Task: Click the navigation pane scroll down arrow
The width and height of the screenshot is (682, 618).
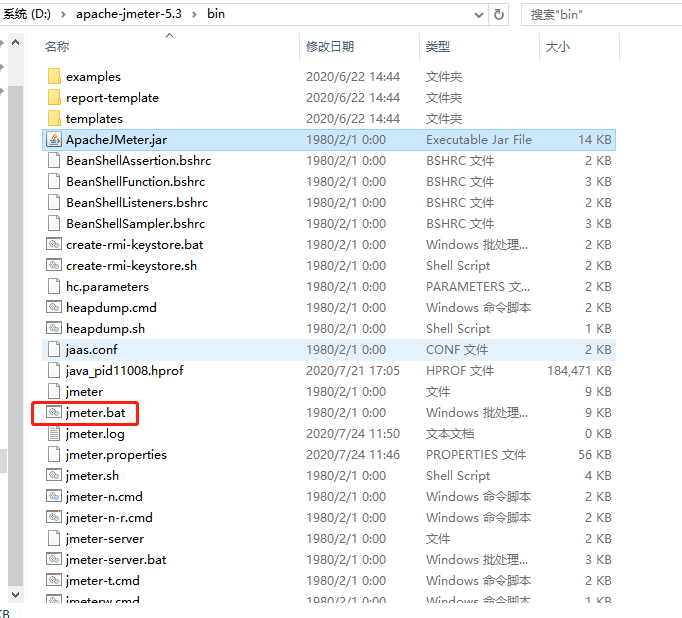Action: pyautogui.click(x=16, y=595)
